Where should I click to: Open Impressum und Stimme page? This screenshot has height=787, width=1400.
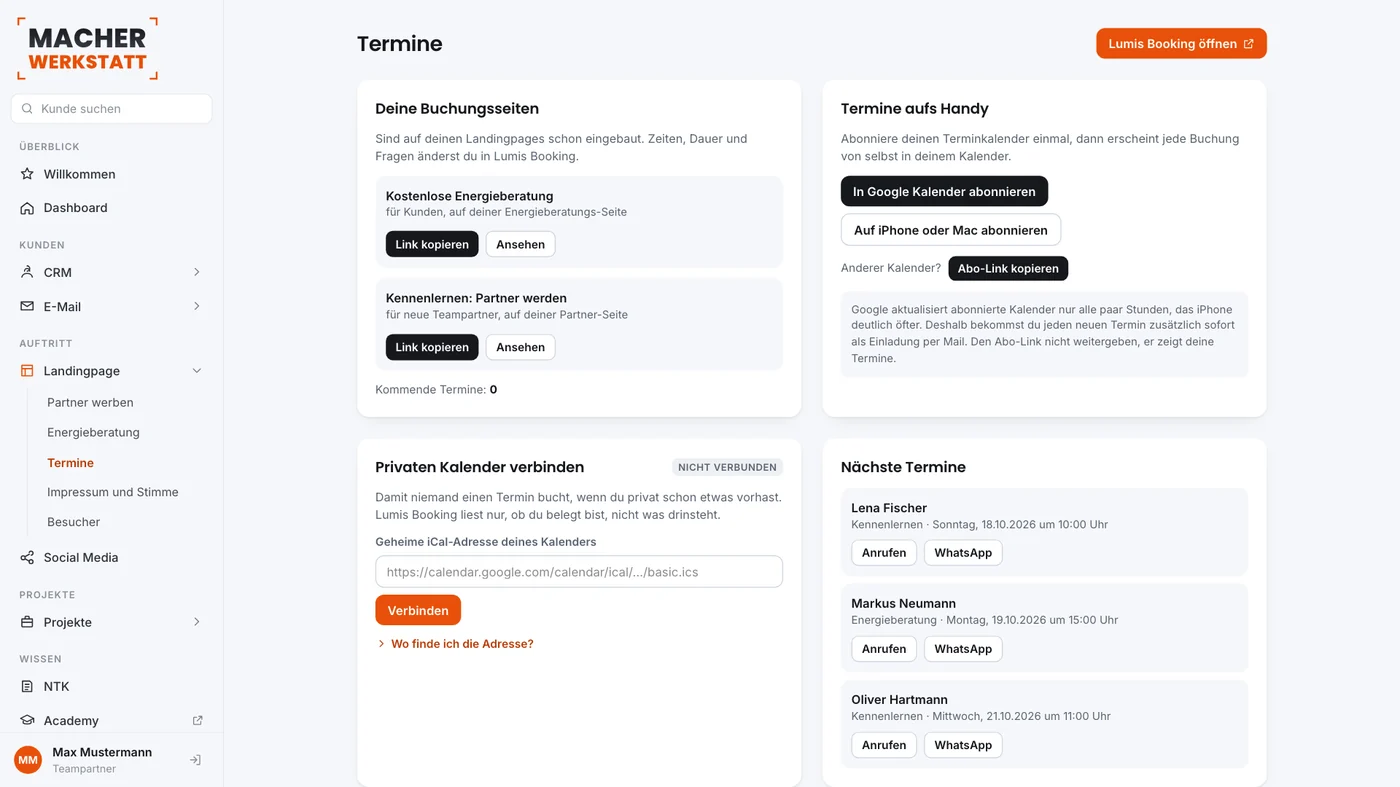pyautogui.click(x=113, y=492)
